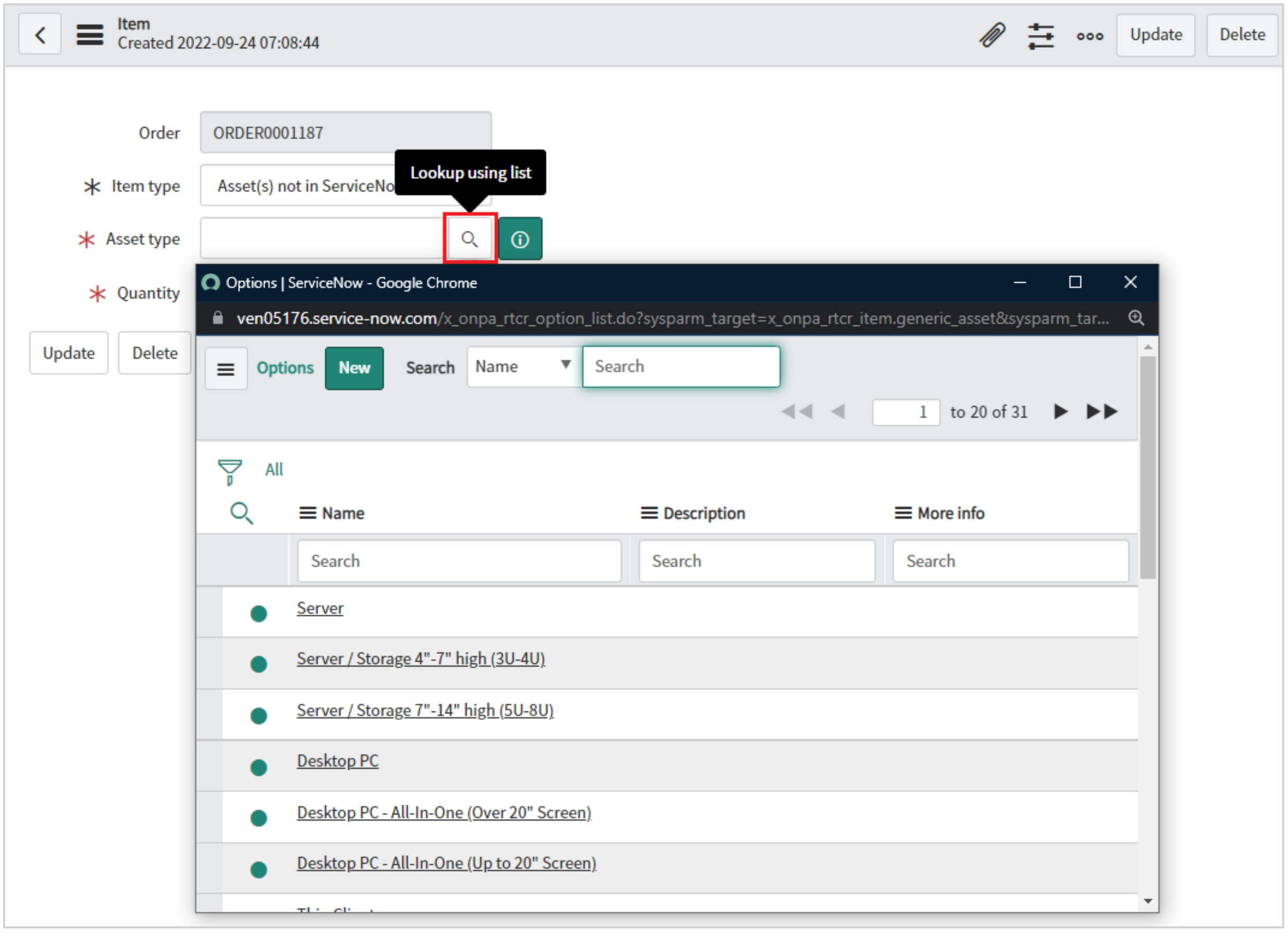Click the header Delete button
The image size is (1288, 935).
(1242, 34)
